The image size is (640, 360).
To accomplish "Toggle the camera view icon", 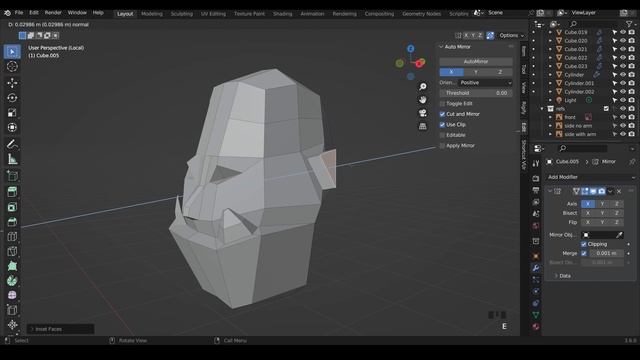I will click(x=423, y=113).
